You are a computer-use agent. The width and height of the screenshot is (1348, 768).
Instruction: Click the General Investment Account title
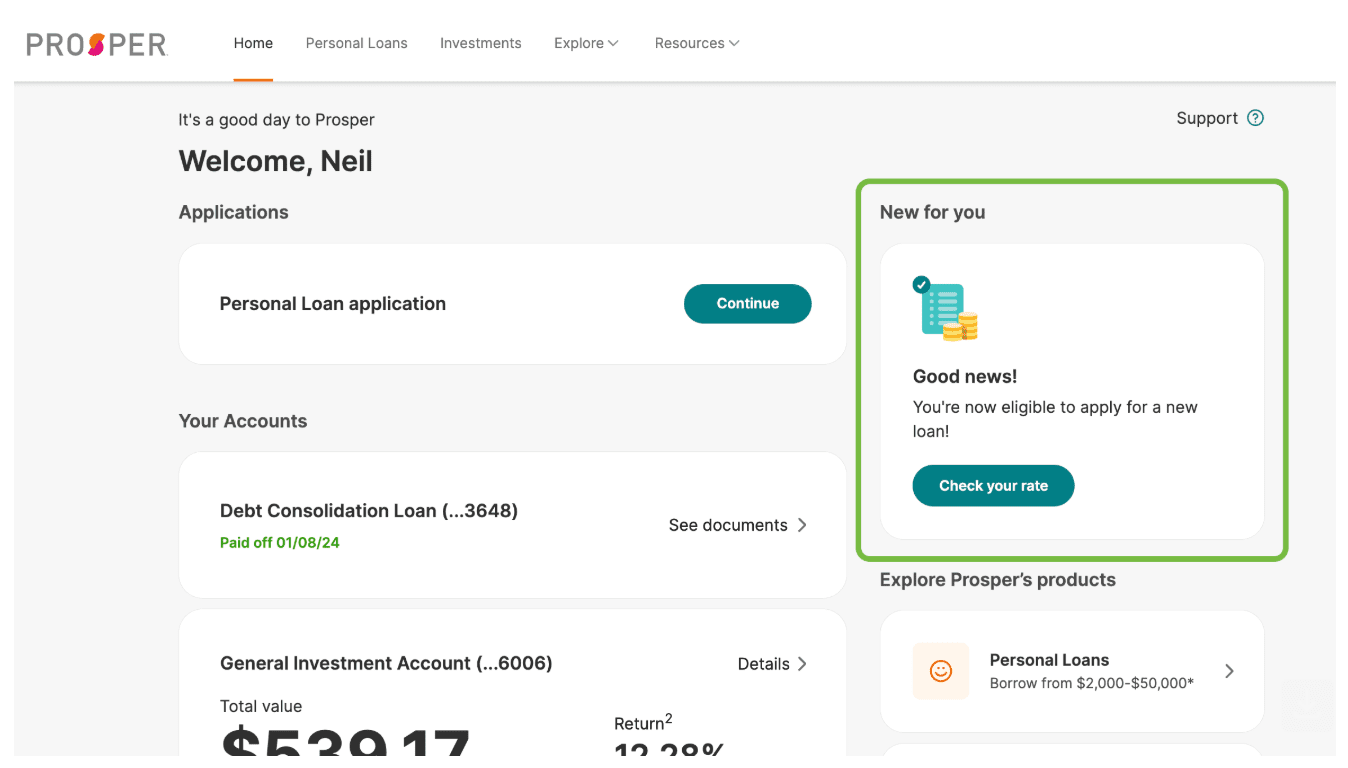pos(385,663)
